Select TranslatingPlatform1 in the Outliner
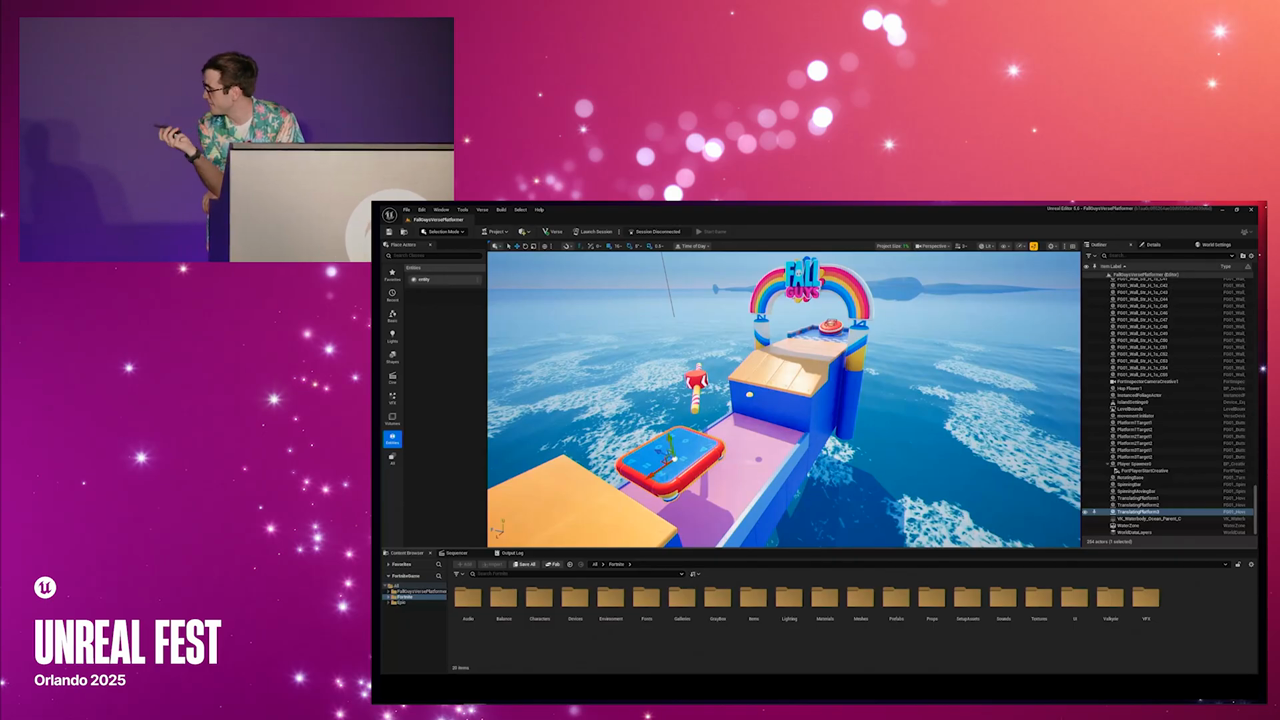1280x720 pixels. 1138,498
